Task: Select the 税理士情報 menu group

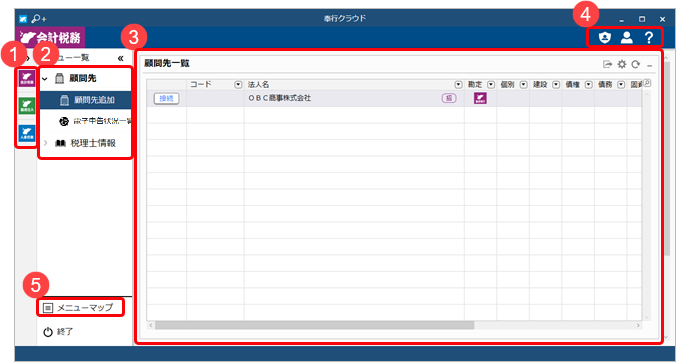Action: 86,144
